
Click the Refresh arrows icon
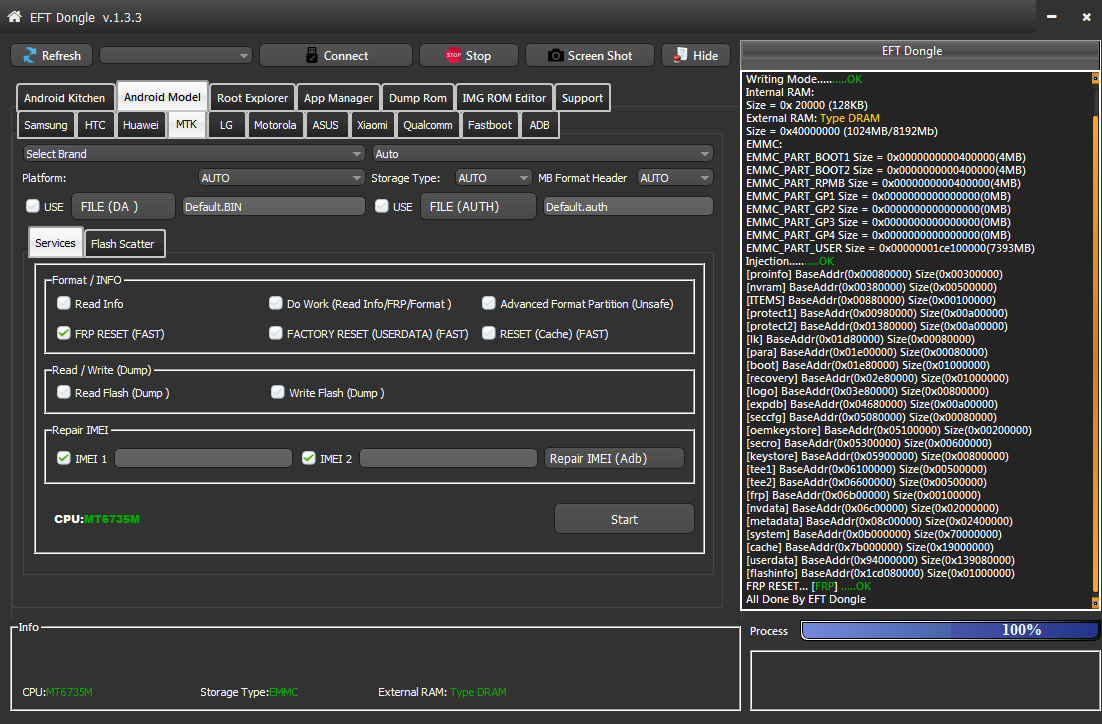(x=30, y=56)
